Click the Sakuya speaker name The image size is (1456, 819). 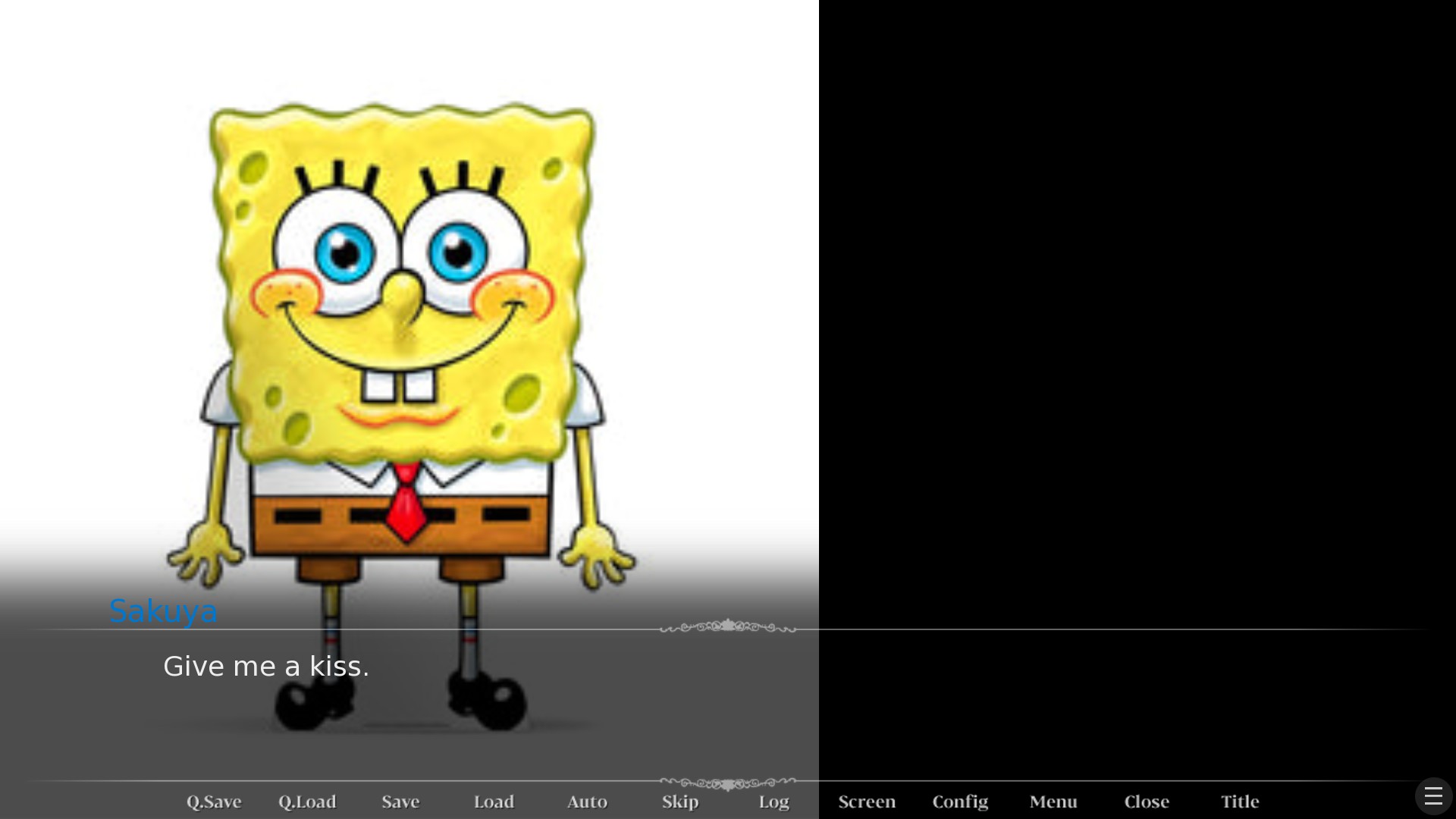click(163, 611)
